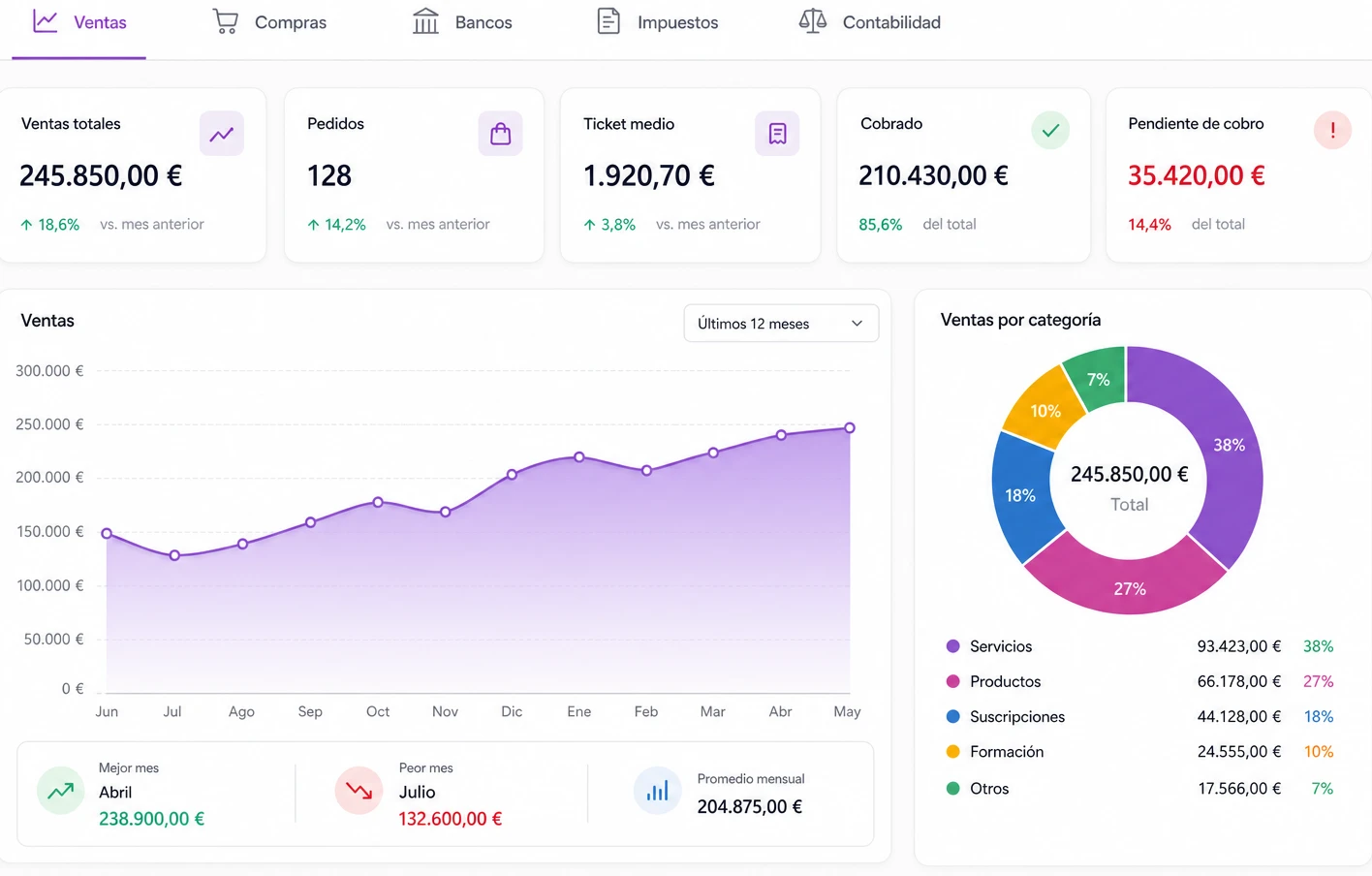This screenshot has height=876, width=1372.
Task: Click the 132.600,00 € Peor mes amount
Action: point(451,819)
